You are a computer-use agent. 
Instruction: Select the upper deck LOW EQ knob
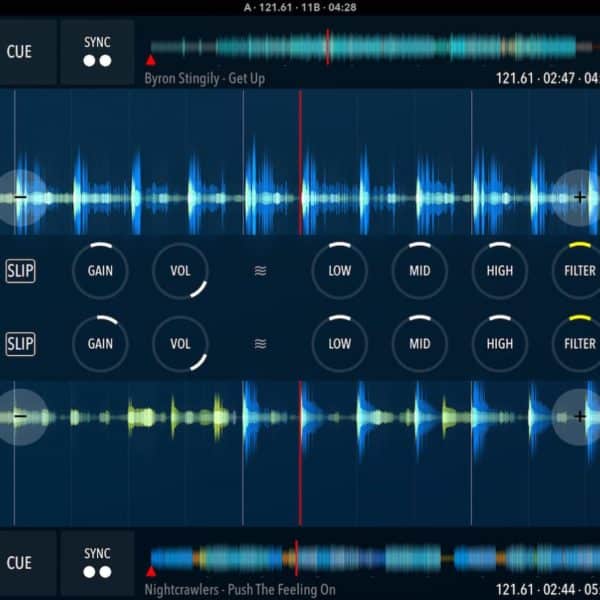pyautogui.click(x=339, y=271)
